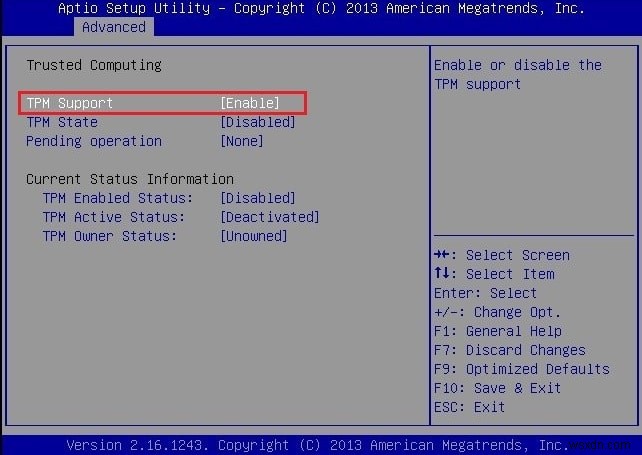
Task: Click the 'Enable or disable the TPM support' help text
Action: [518, 75]
